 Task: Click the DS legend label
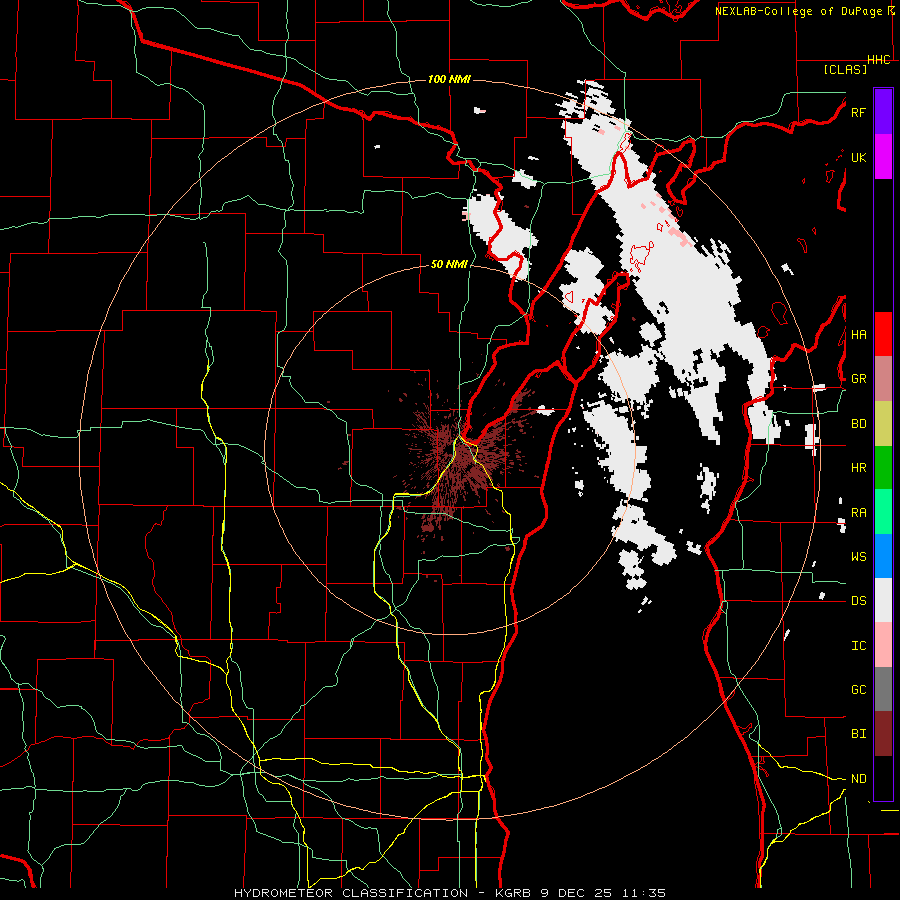click(858, 601)
